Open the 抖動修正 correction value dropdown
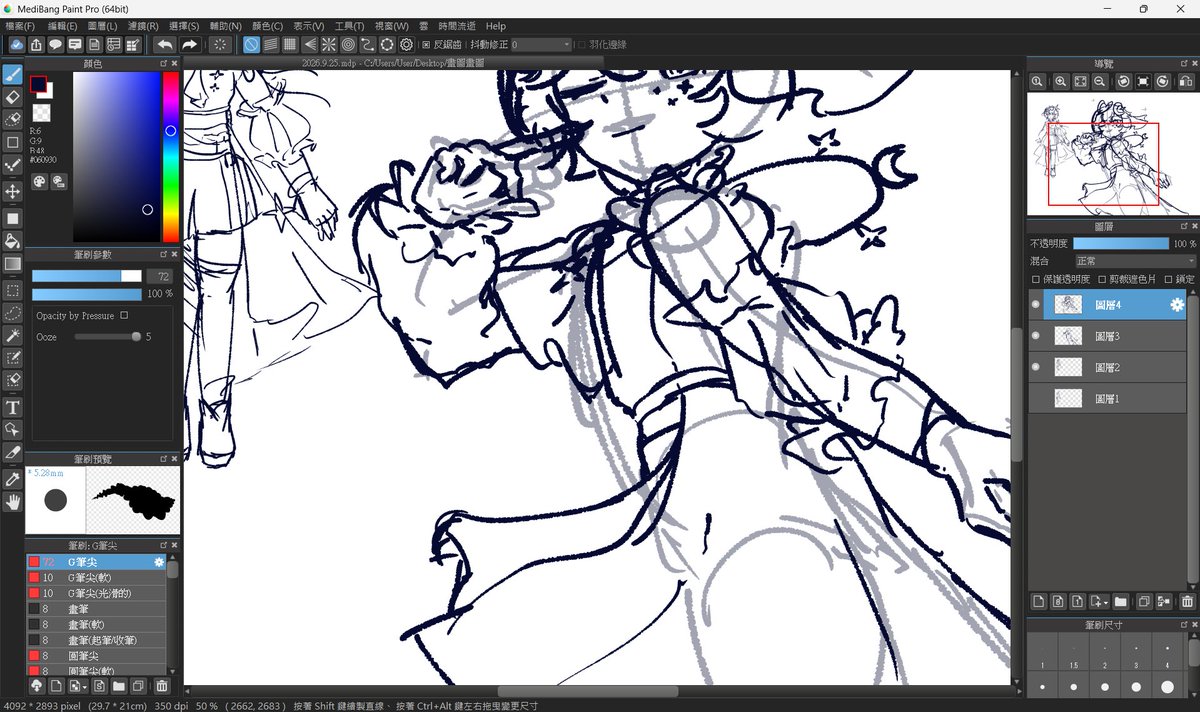This screenshot has width=1200, height=712. pos(541,45)
